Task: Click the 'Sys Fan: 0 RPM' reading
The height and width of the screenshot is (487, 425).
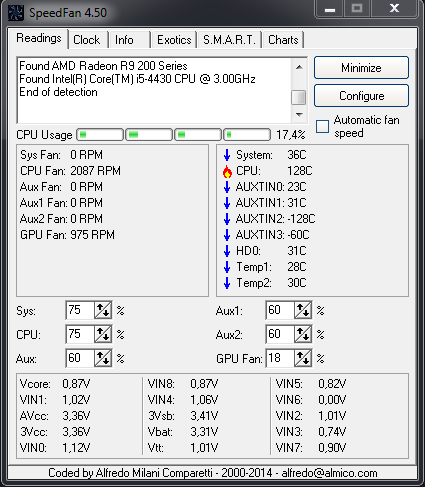Action: pyautogui.click(x=61, y=155)
